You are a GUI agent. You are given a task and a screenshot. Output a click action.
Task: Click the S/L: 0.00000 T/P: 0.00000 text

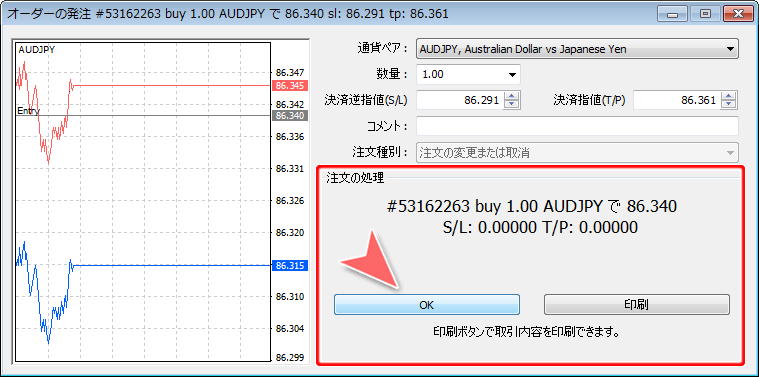click(540, 227)
